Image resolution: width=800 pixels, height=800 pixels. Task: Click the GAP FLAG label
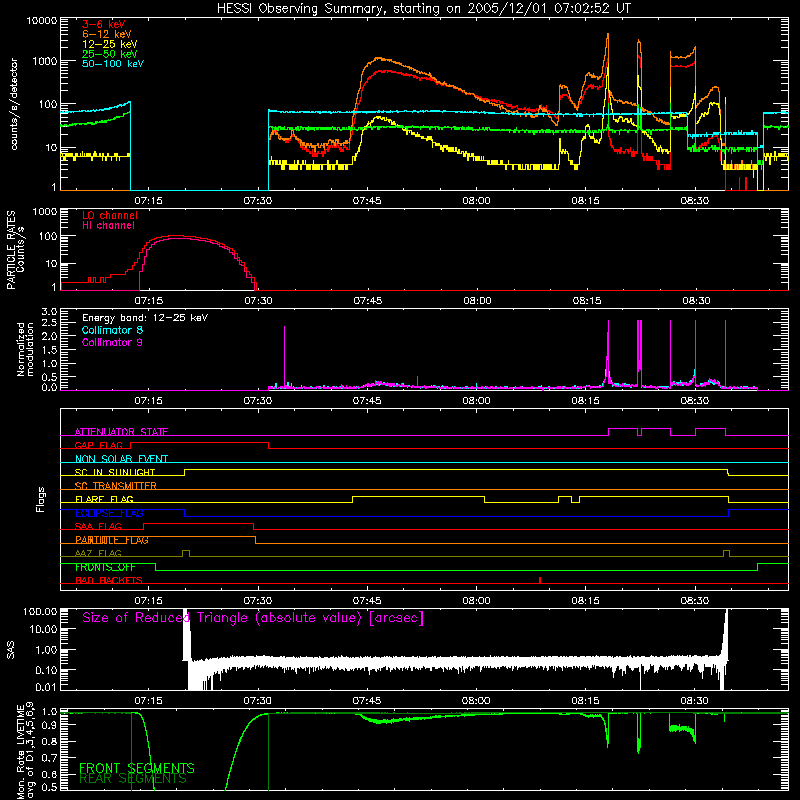[98, 445]
